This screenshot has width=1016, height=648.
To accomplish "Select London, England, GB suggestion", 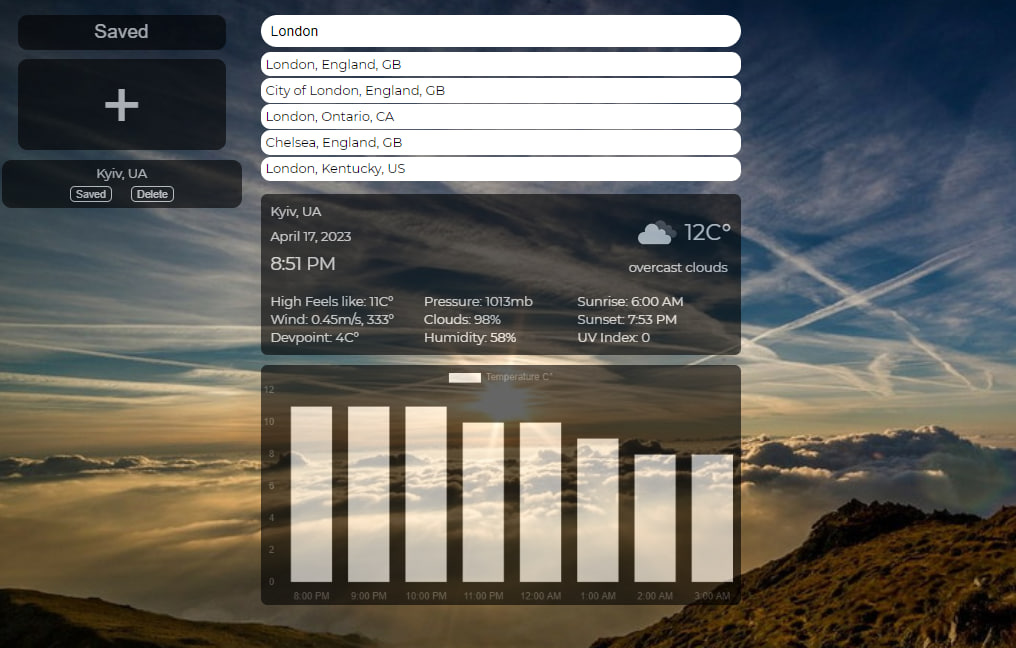I will tap(500, 65).
